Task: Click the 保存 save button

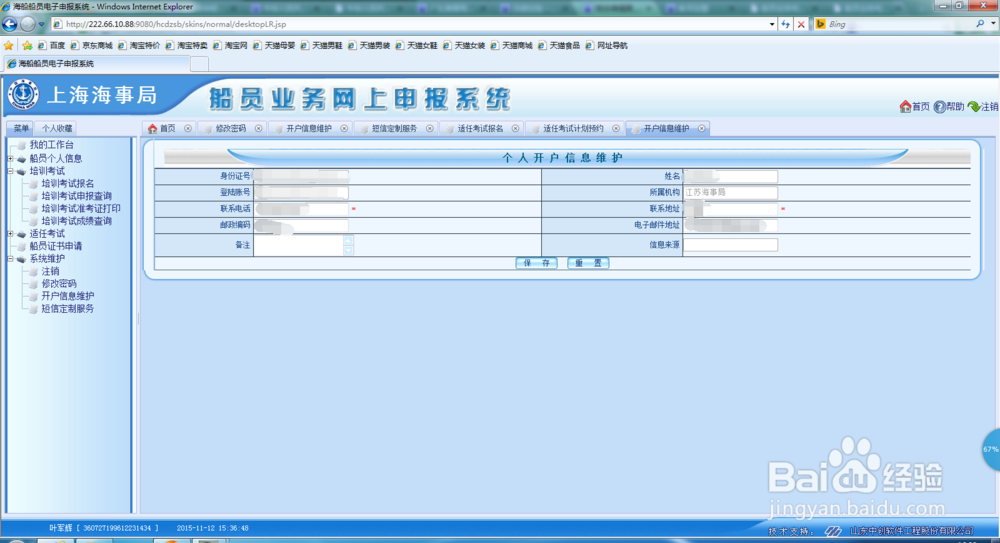Action: coord(536,263)
